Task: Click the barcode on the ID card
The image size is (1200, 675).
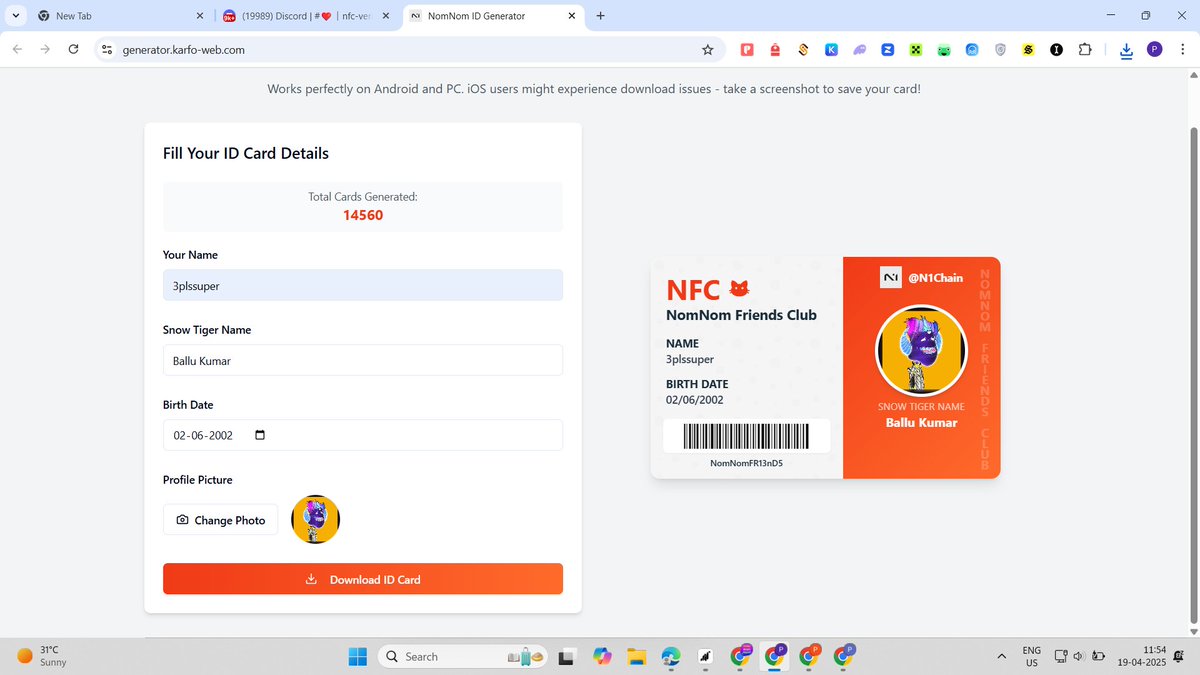Action: [746, 436]
